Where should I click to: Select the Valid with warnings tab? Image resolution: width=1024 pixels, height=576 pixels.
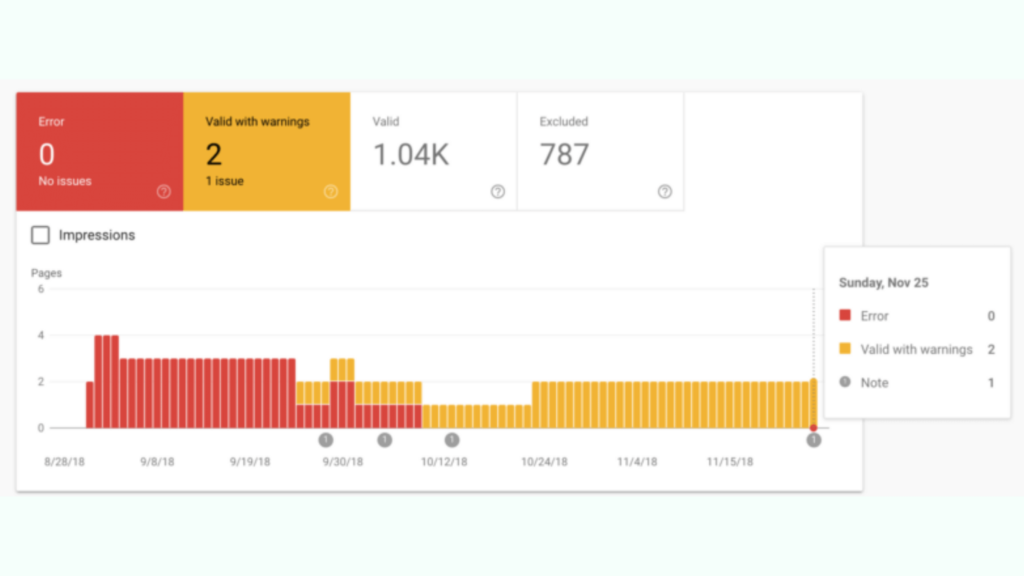pos(267,152)
